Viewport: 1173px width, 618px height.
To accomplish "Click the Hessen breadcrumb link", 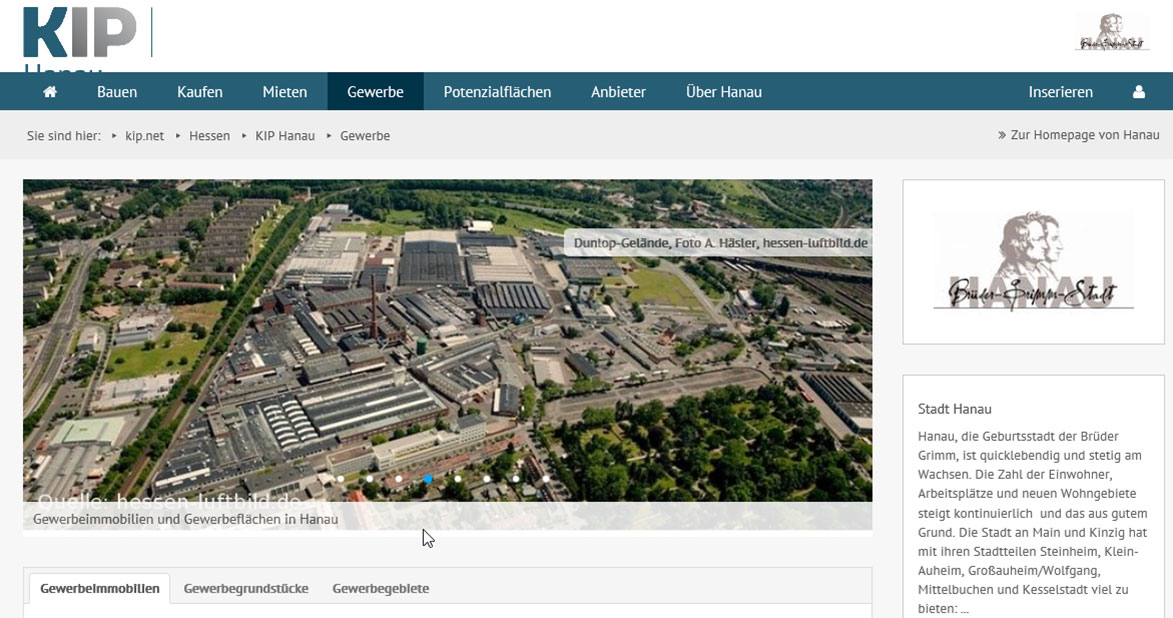I will coord(209,136).
